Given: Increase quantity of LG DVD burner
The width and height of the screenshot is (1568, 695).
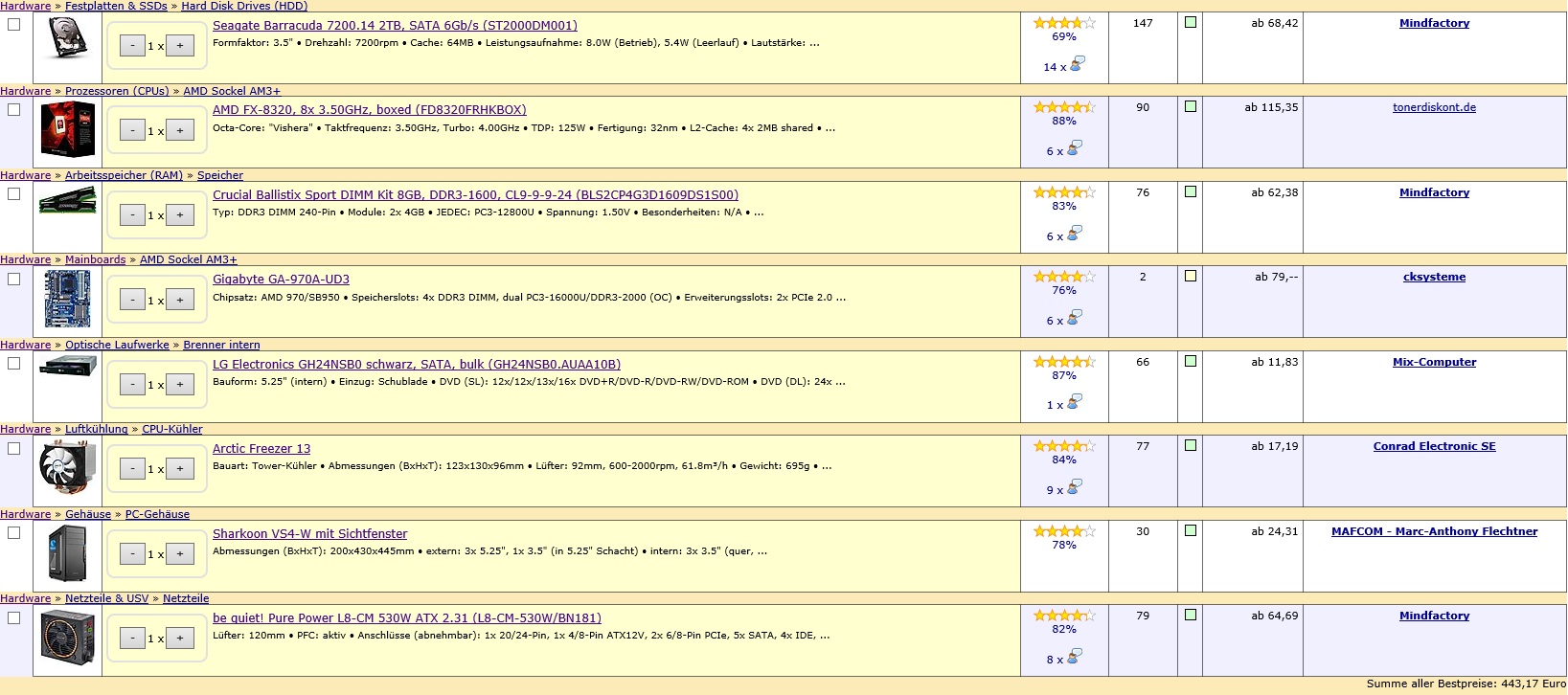Looking at the screenshot, I should coord(180,384).
